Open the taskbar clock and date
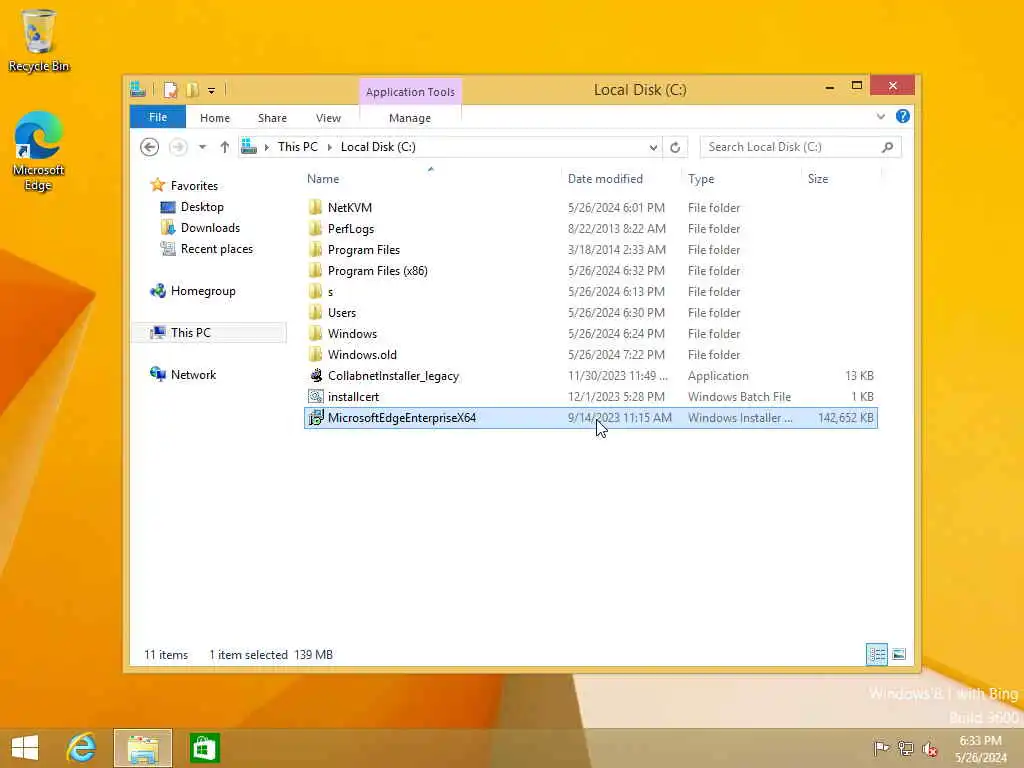 [981, 749]
